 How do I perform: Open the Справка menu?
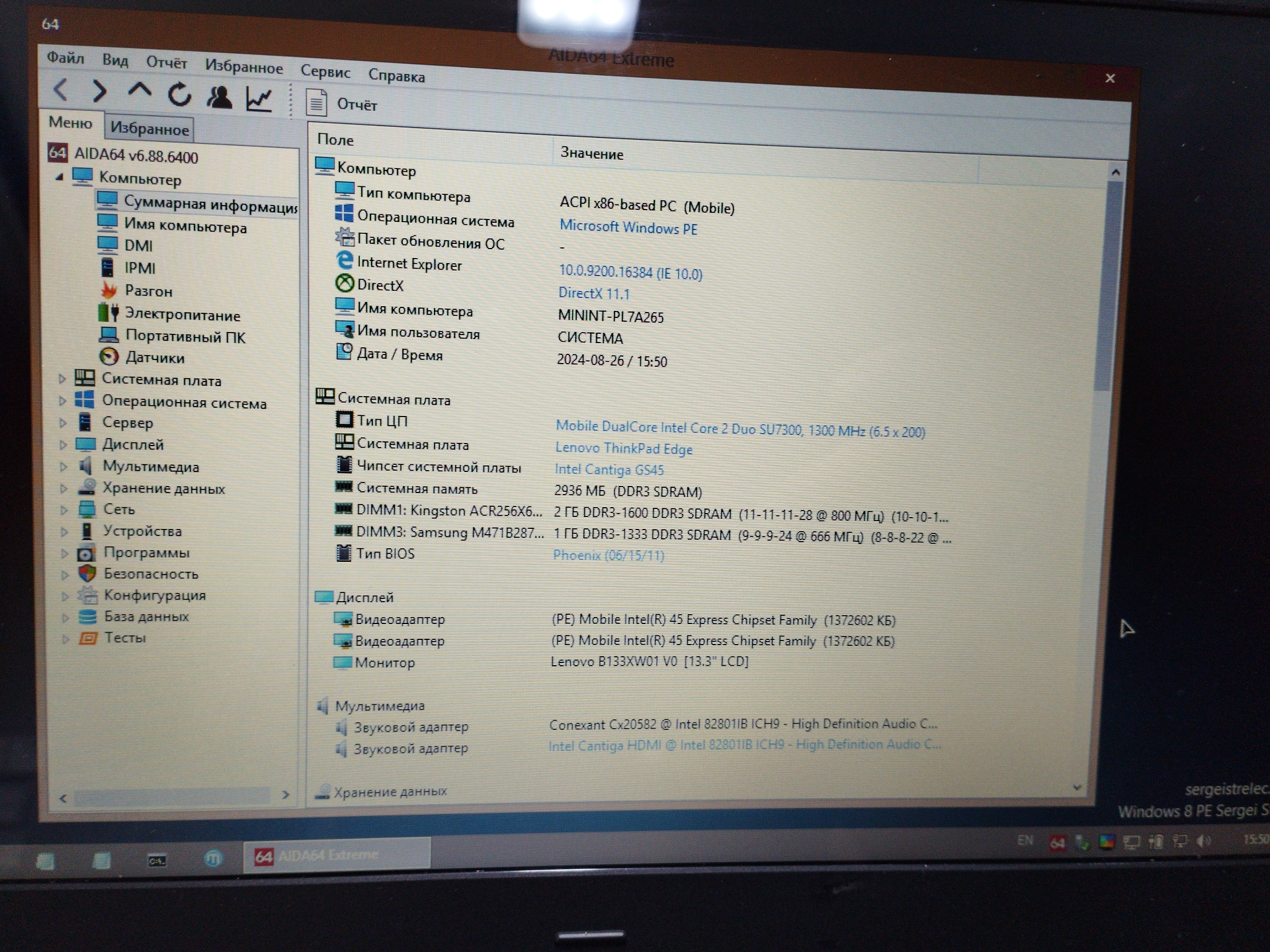click(396, 75)
